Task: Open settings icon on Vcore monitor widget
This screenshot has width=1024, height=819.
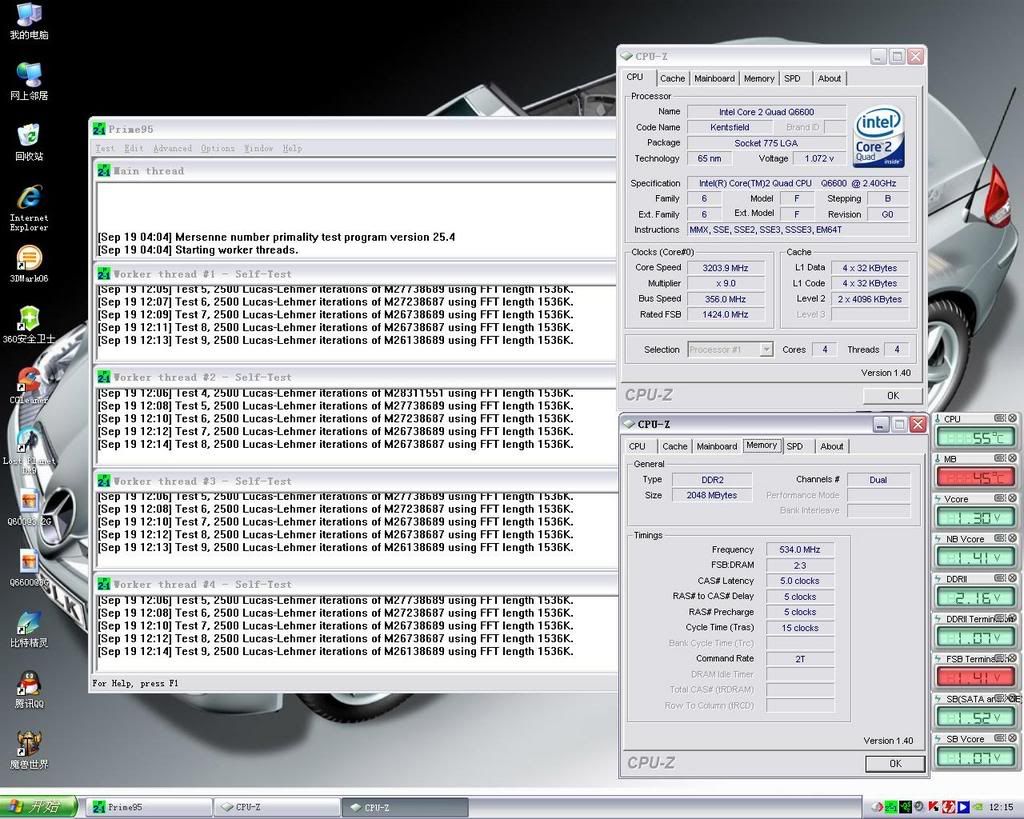Action: point(1000,499)
